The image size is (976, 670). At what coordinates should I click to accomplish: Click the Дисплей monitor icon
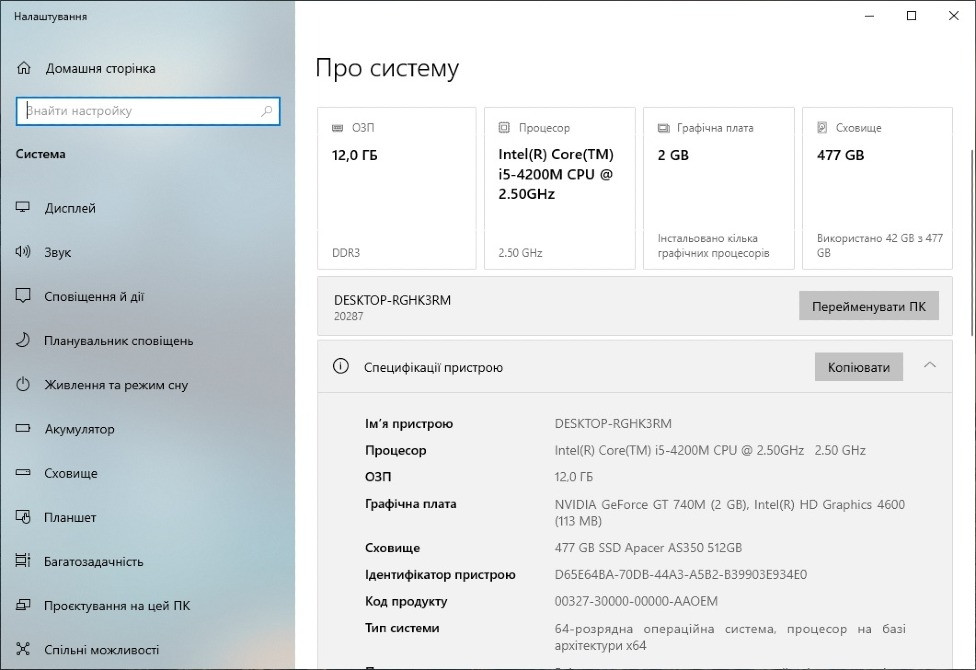[x=23, y=208]
